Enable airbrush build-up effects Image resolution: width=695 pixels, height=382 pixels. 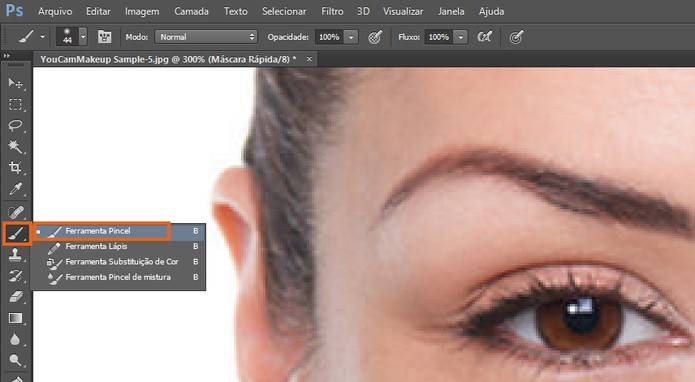(484, 37)
